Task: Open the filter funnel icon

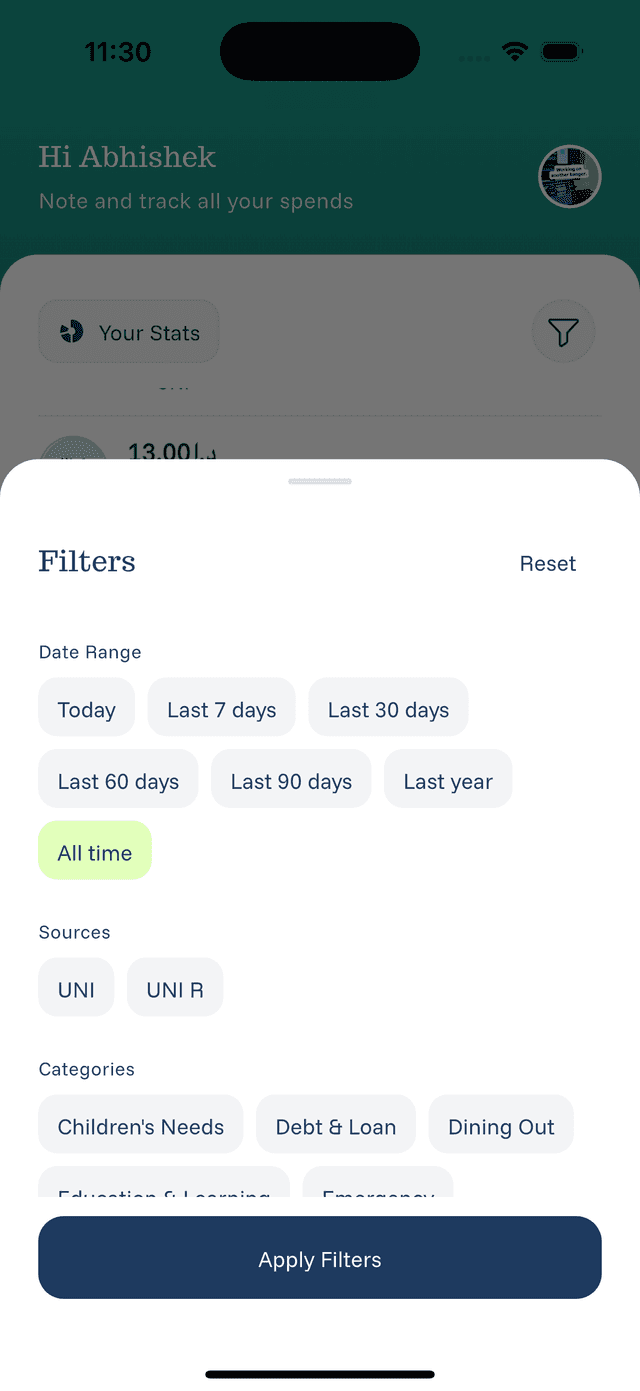Action: tap(563, 331)
